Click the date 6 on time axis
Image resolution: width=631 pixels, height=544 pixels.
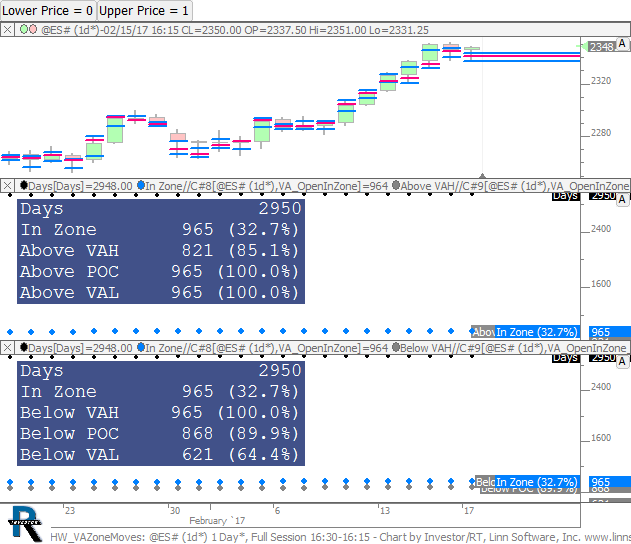[x=277, y=511]
